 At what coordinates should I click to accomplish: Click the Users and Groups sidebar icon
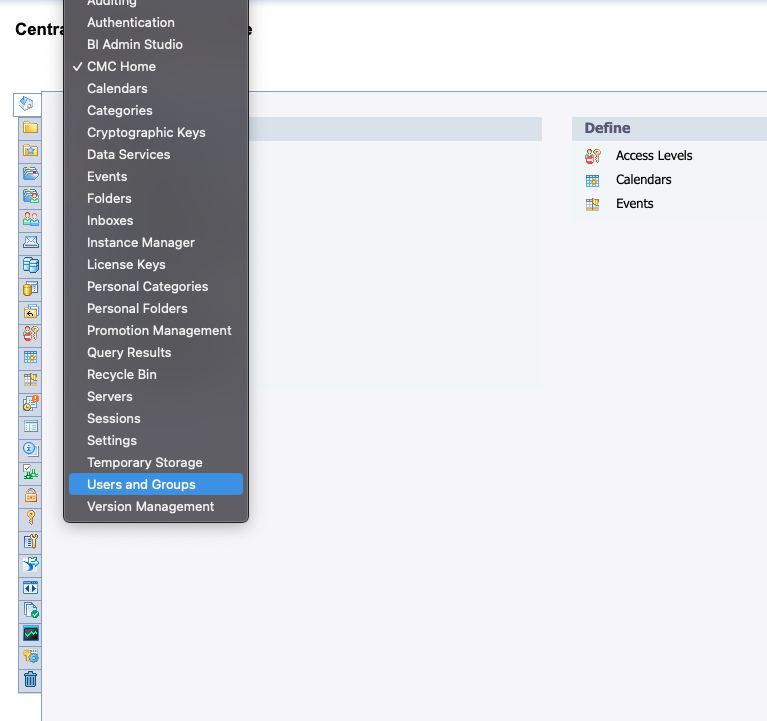pyautogui.click(x=30, y=219)
